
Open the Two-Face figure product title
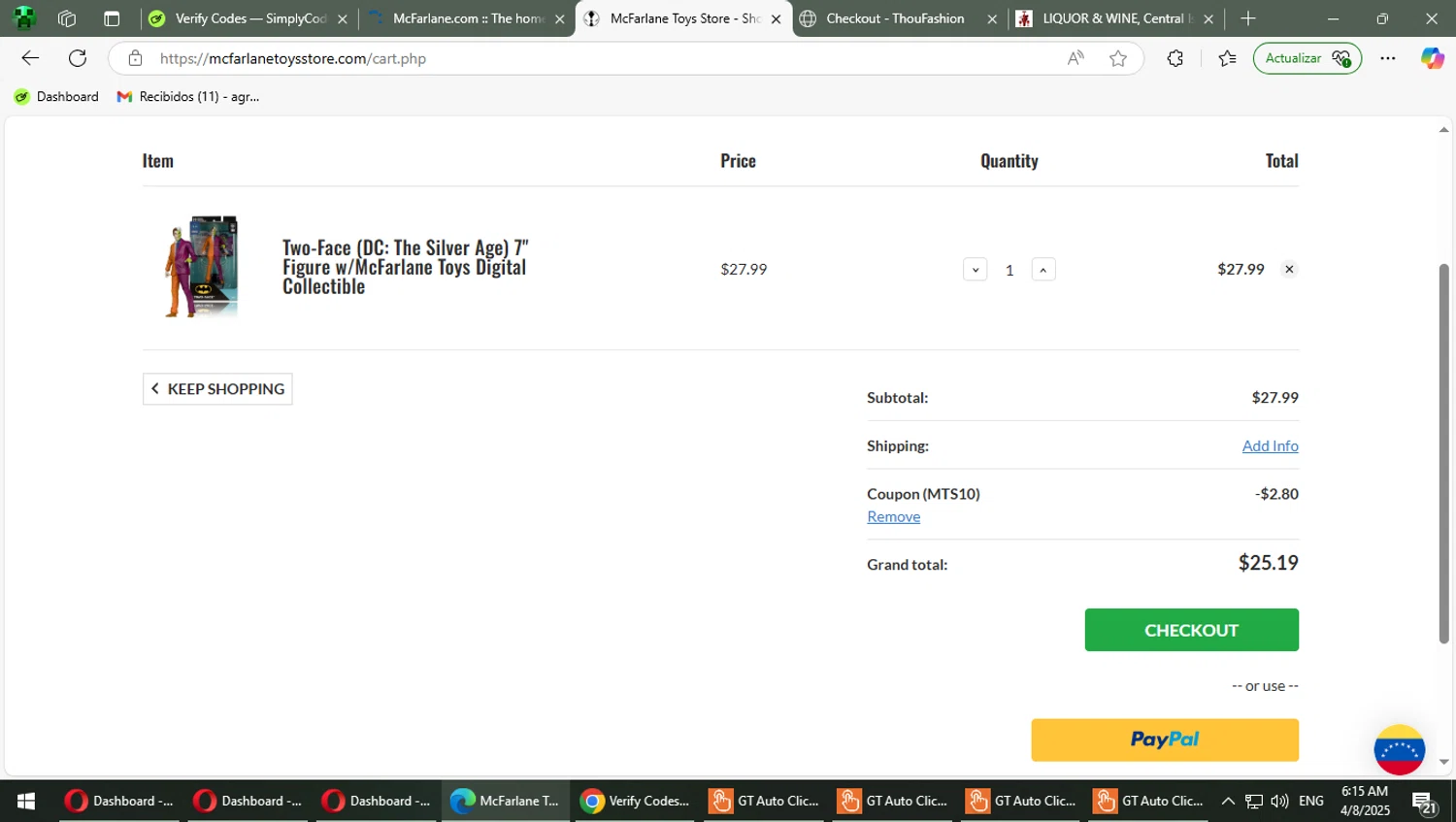[405, 267]
